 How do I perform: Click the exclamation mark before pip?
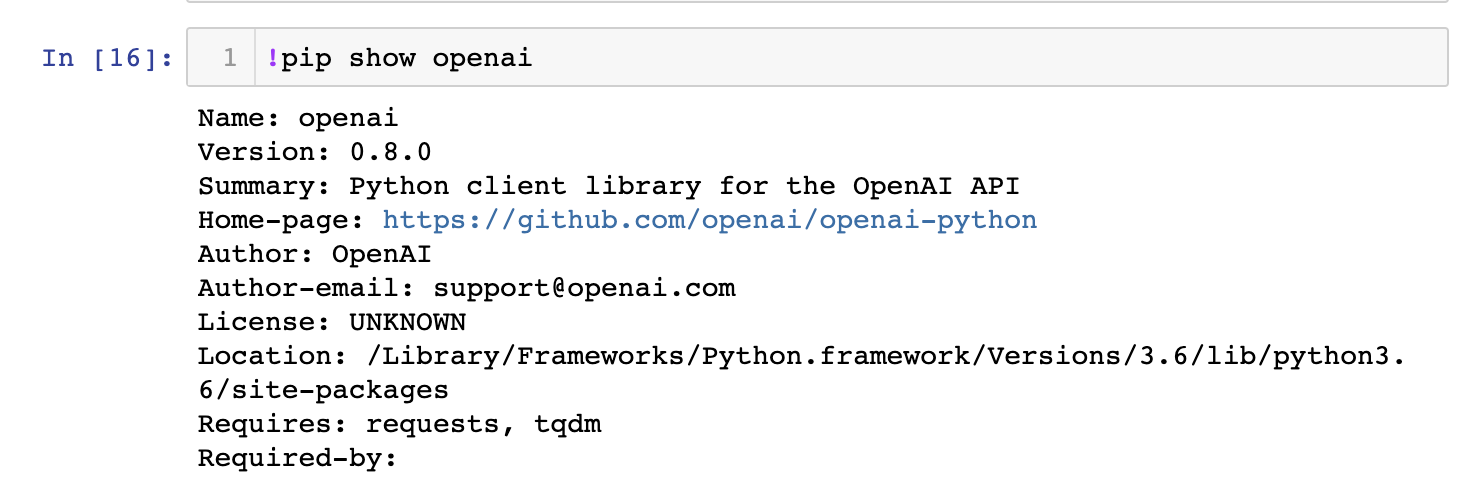[x=272, y=58]
